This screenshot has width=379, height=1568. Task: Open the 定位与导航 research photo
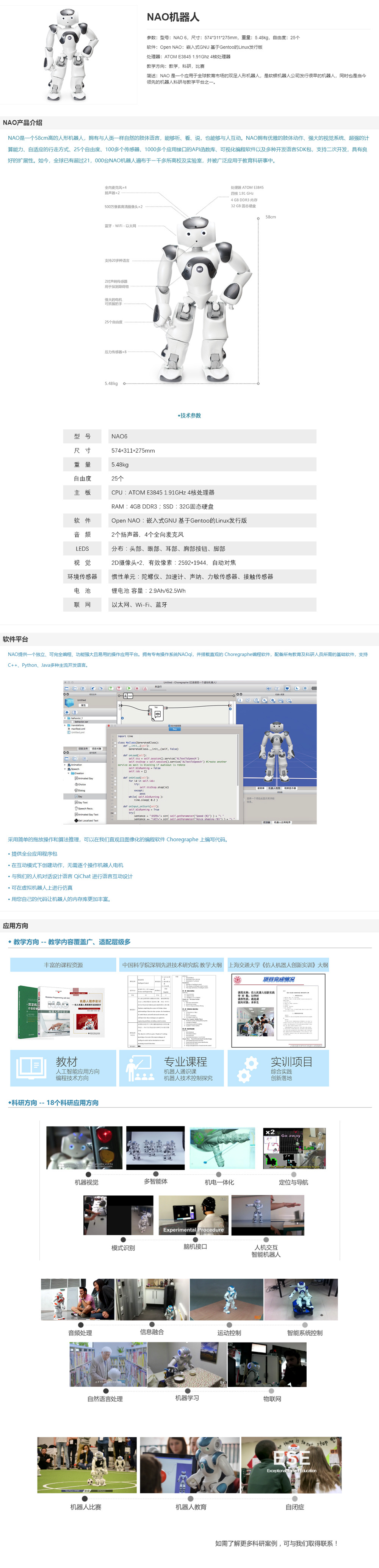(x=294, y=1148)
